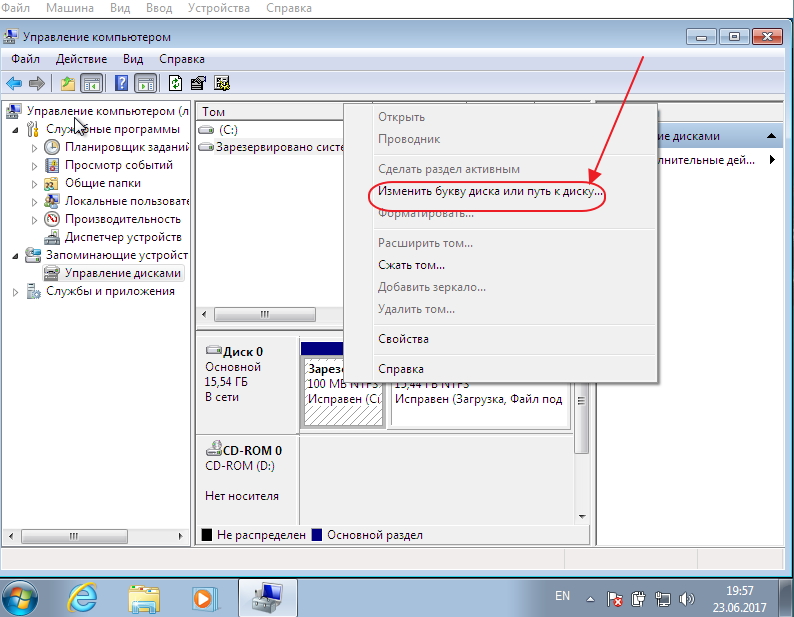Open the Действие menu
Image resolution: width=794 pixels, height=617 pixels.
tap(81, 59)
